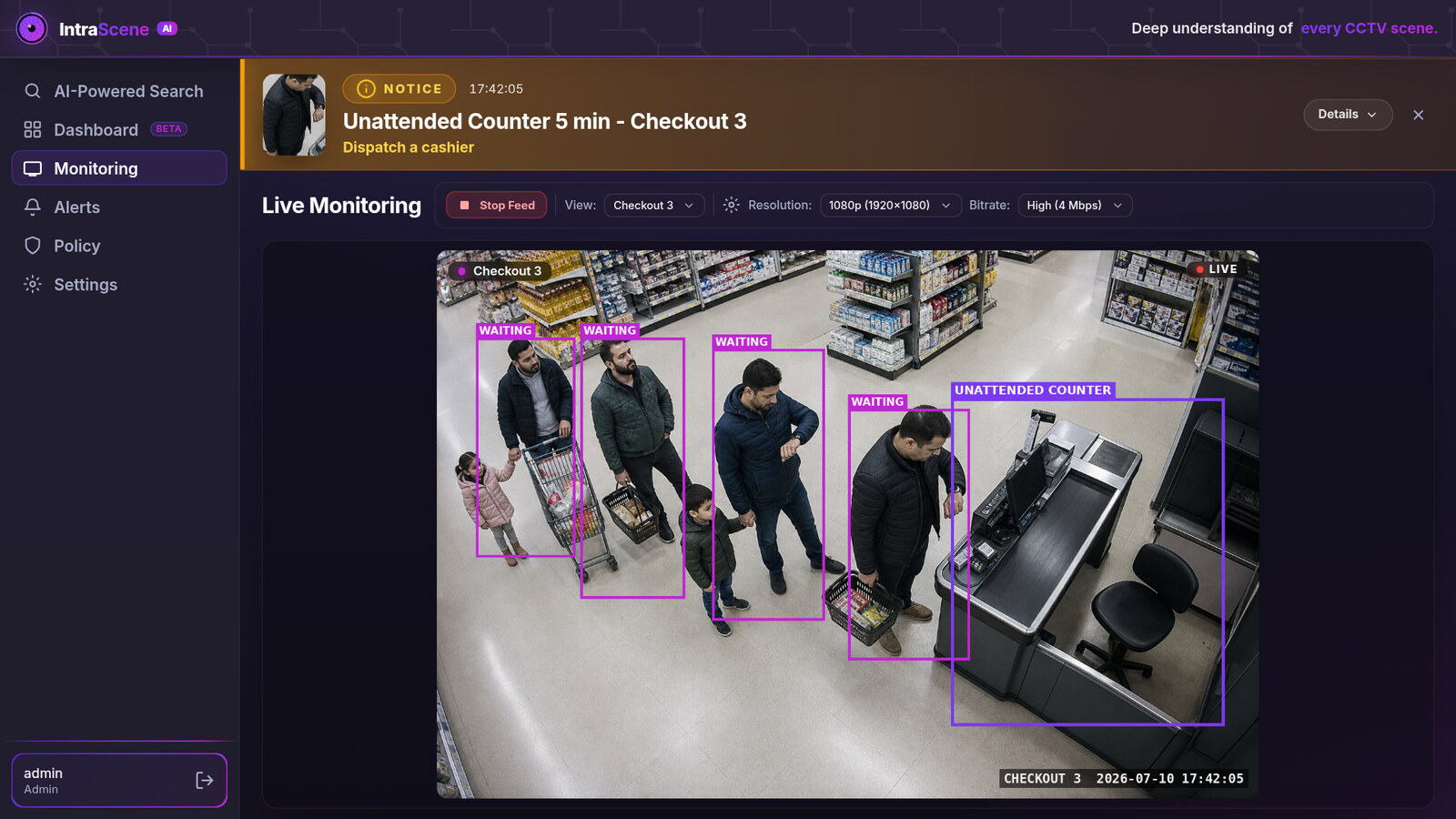Open the notice thumbnail image
1456x819 pixels.
coord(294,115)
